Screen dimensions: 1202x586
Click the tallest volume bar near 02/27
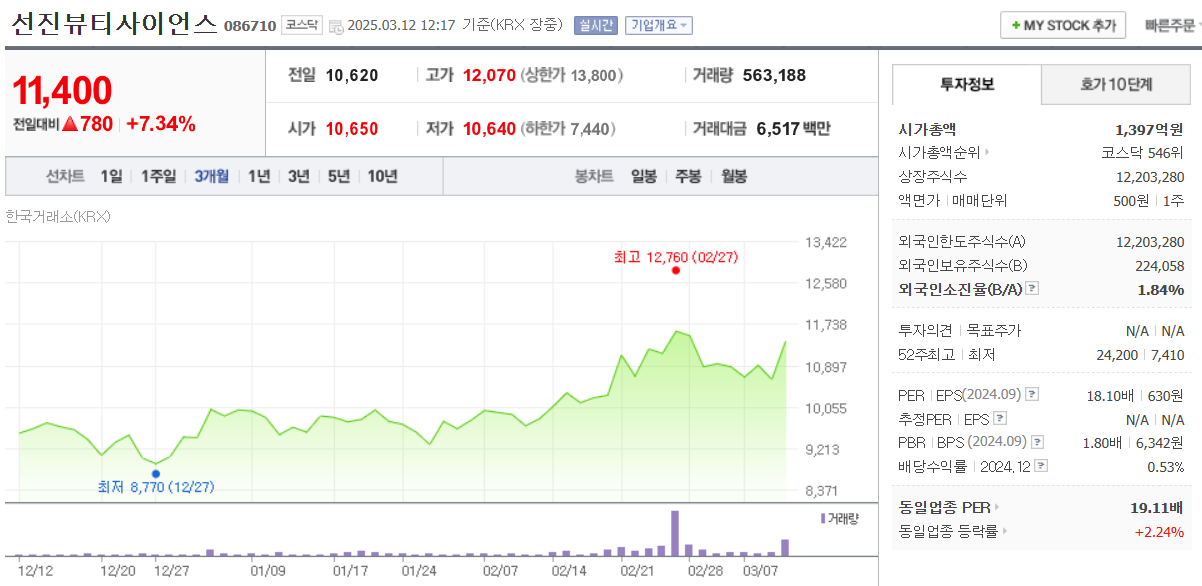click(x=675, y=533)
